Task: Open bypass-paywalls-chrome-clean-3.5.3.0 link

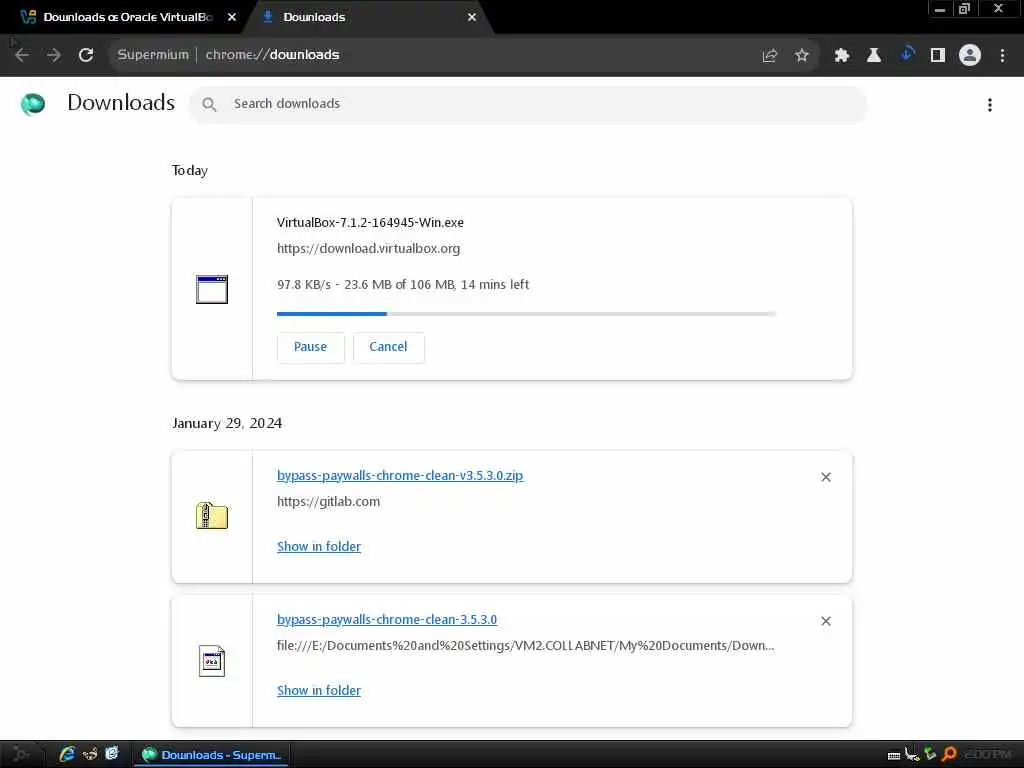Action: click(x=387, y=620)
